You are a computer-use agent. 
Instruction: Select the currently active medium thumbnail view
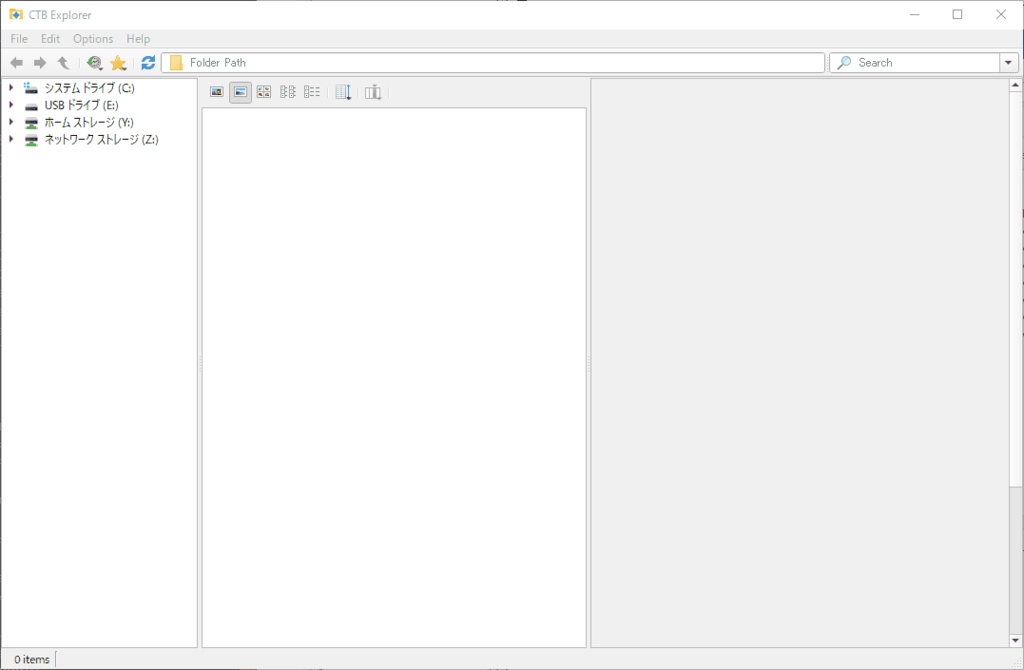240,92
